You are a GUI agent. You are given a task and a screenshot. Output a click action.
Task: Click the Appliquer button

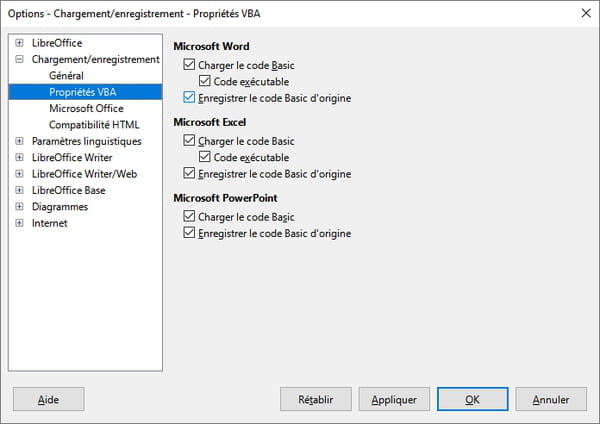click(394, 399)
